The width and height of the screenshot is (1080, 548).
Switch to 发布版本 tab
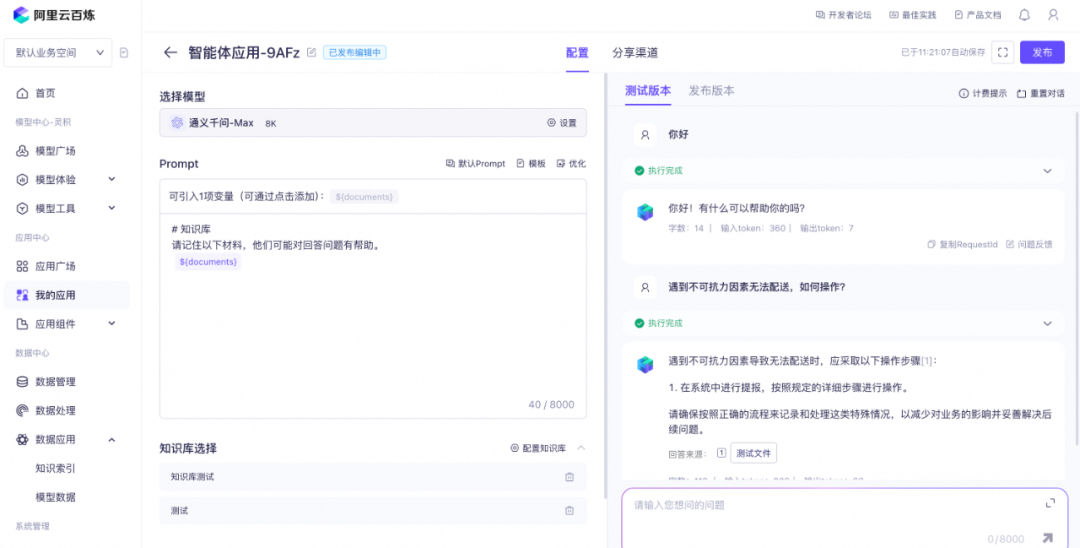coord(712,91)
